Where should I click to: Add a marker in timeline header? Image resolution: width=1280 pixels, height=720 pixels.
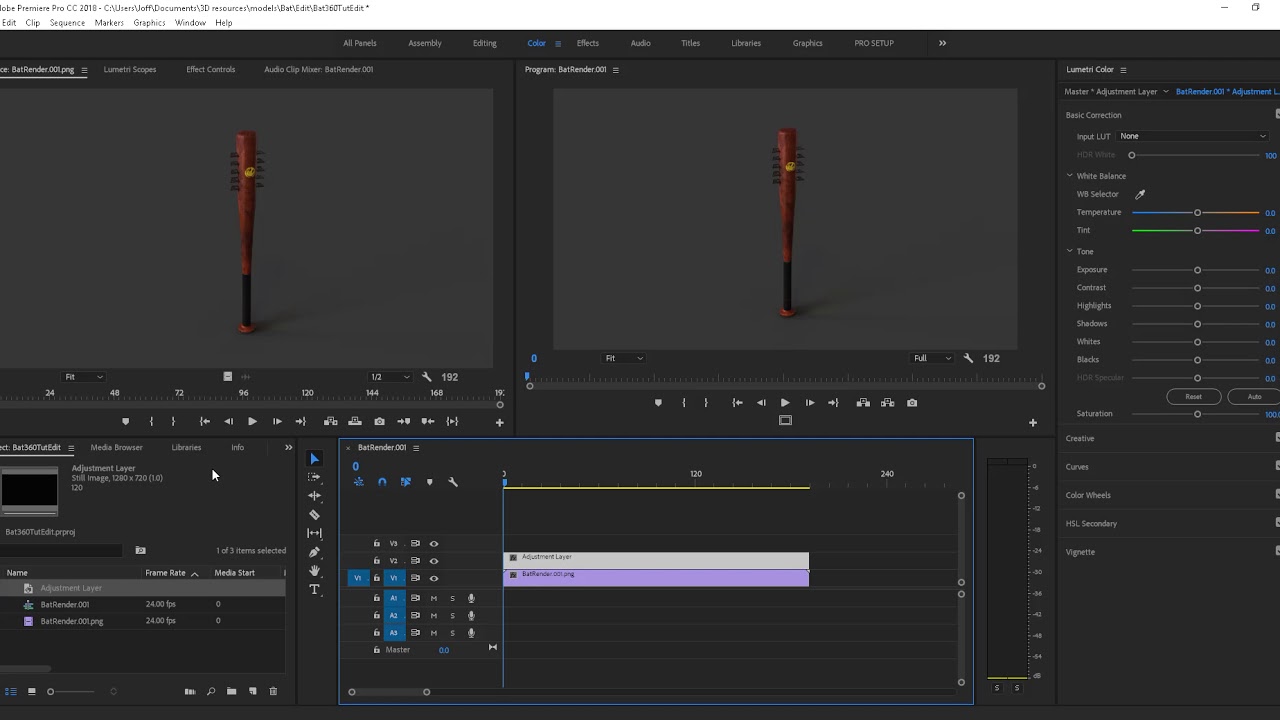click(x=430, y=482)
